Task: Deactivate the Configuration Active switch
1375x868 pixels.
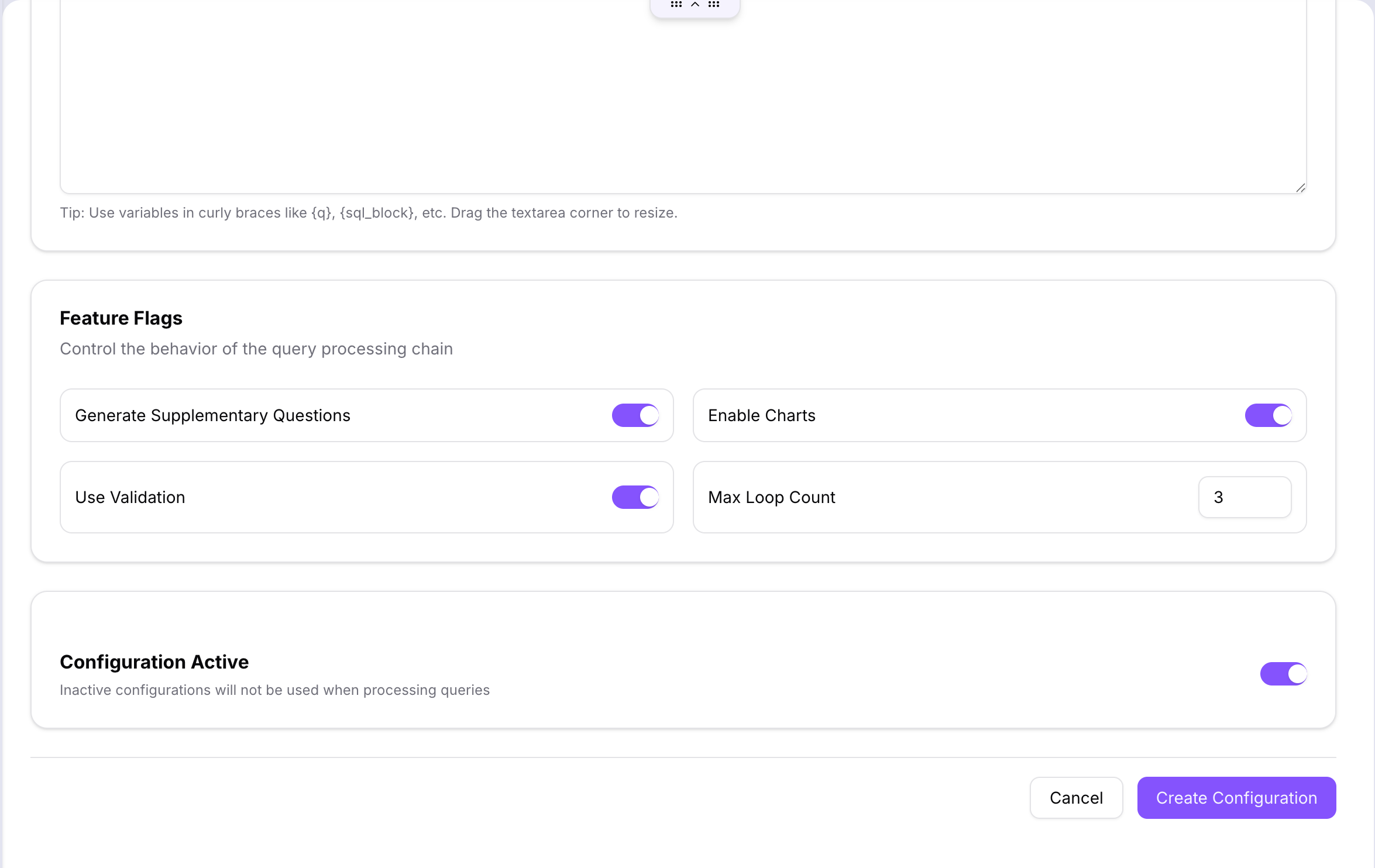Action: coord(1284,673)
